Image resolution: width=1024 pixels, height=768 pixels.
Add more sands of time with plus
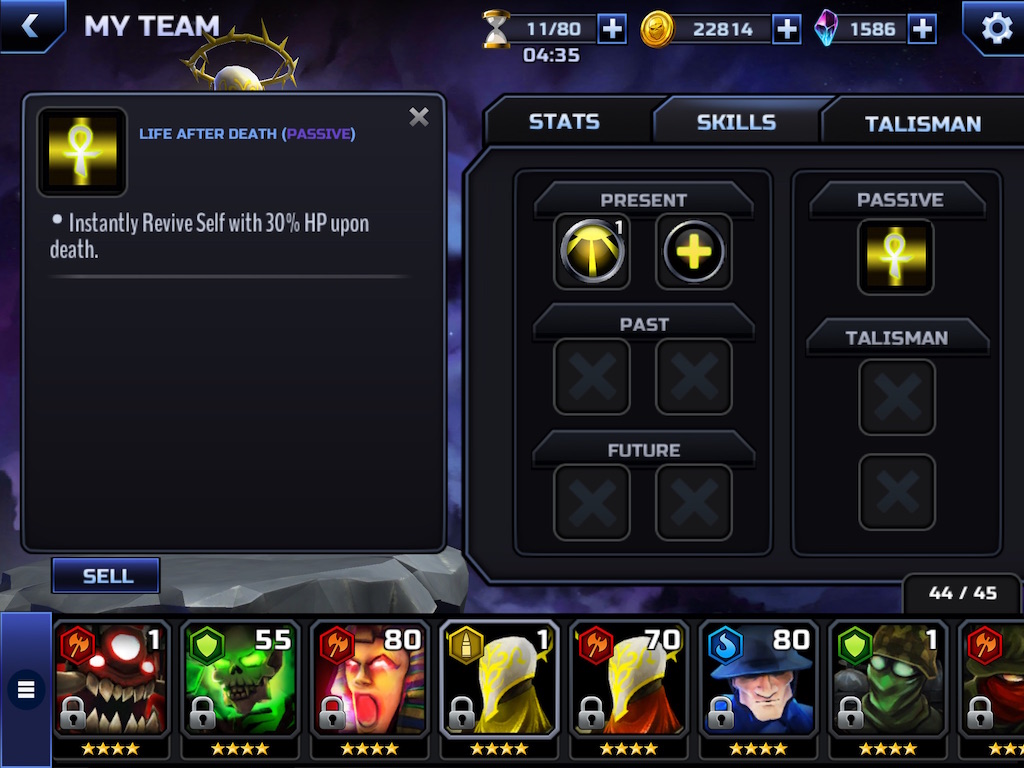point(612,29)
